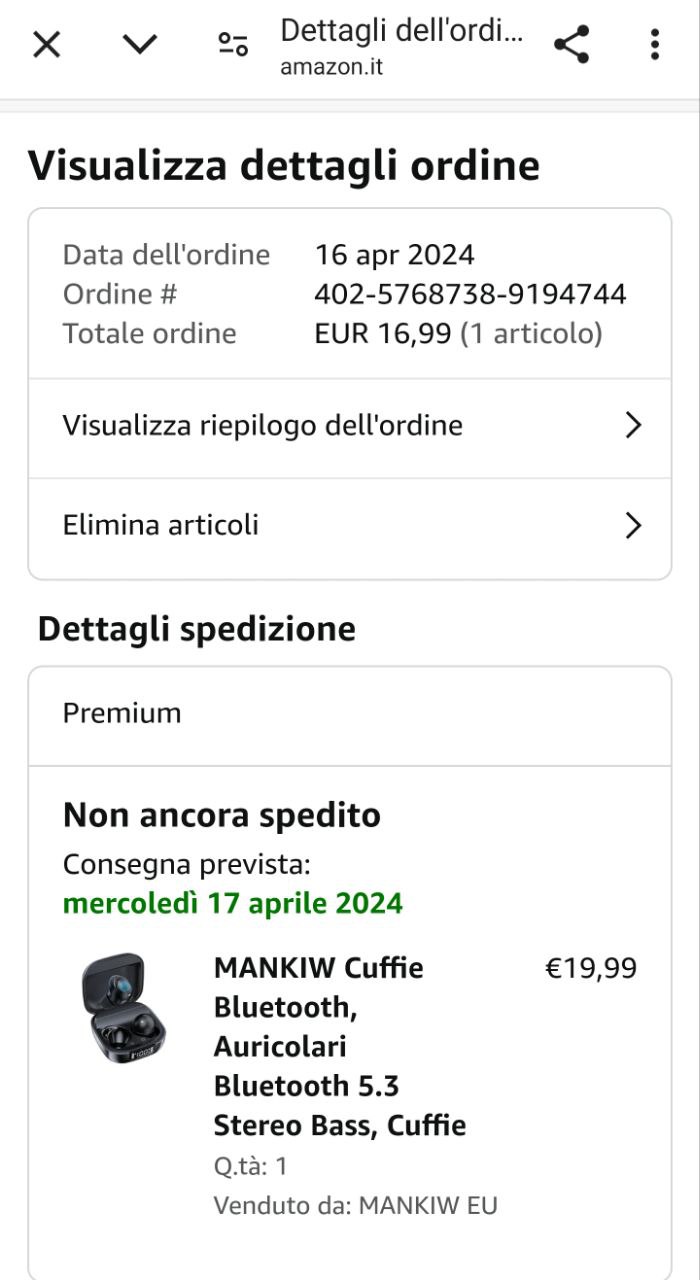The height and width of the screenshot is (1280, 700).
Task: Open MANKIW Cuffie Bluetooth product title
Action: point(340,1046)
